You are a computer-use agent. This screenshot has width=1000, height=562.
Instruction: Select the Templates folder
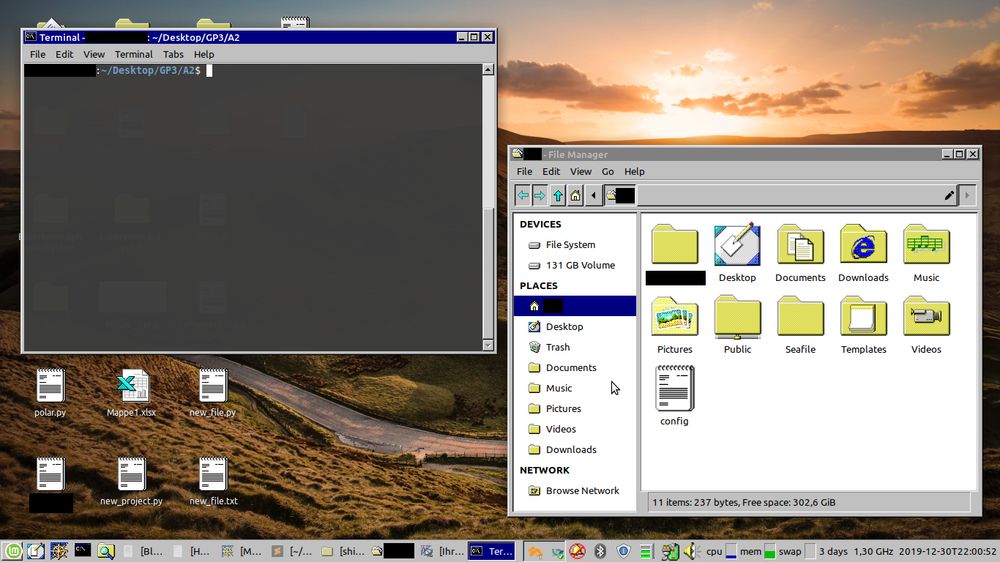tap(863, 325)
